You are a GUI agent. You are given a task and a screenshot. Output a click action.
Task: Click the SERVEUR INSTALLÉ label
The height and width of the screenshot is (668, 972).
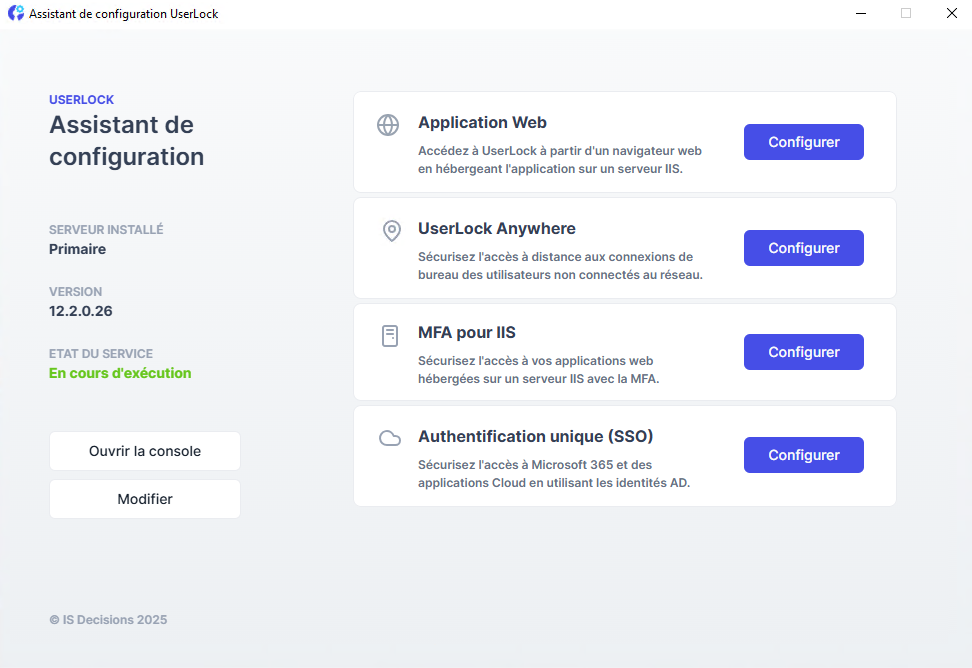pos(106,230)
